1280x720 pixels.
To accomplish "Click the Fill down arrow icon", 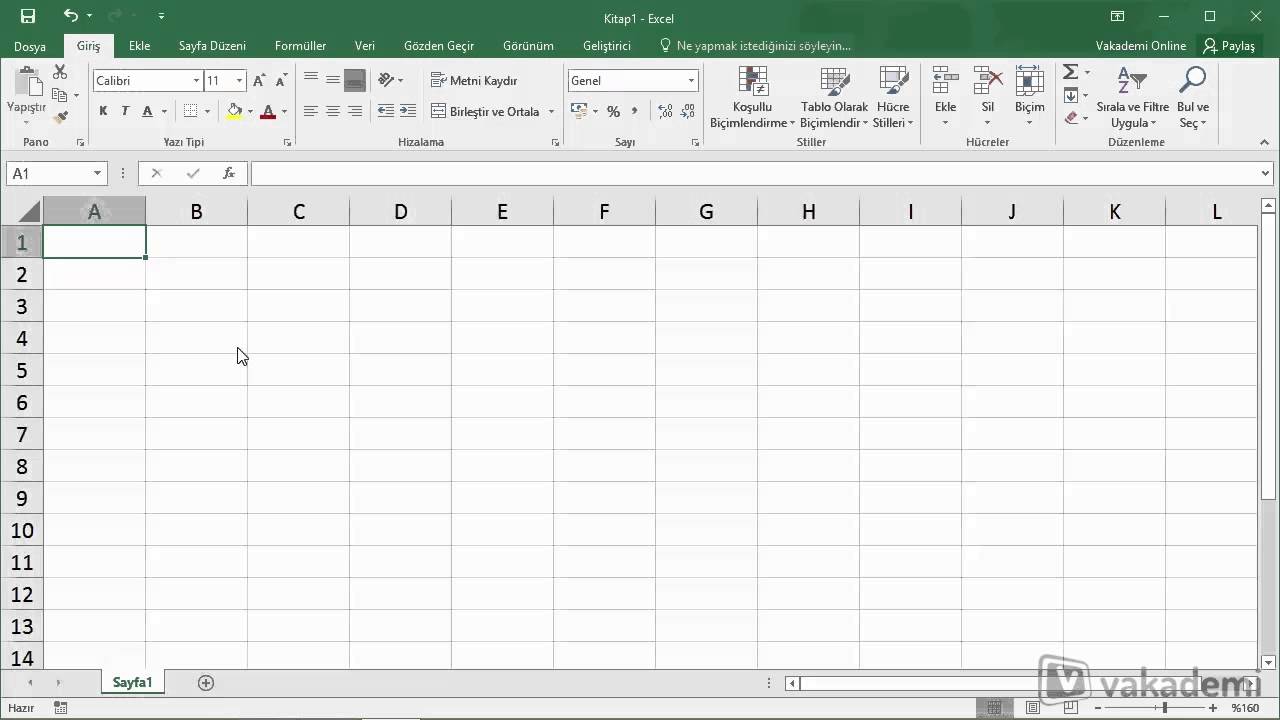I will click(x=1070, y=95).
